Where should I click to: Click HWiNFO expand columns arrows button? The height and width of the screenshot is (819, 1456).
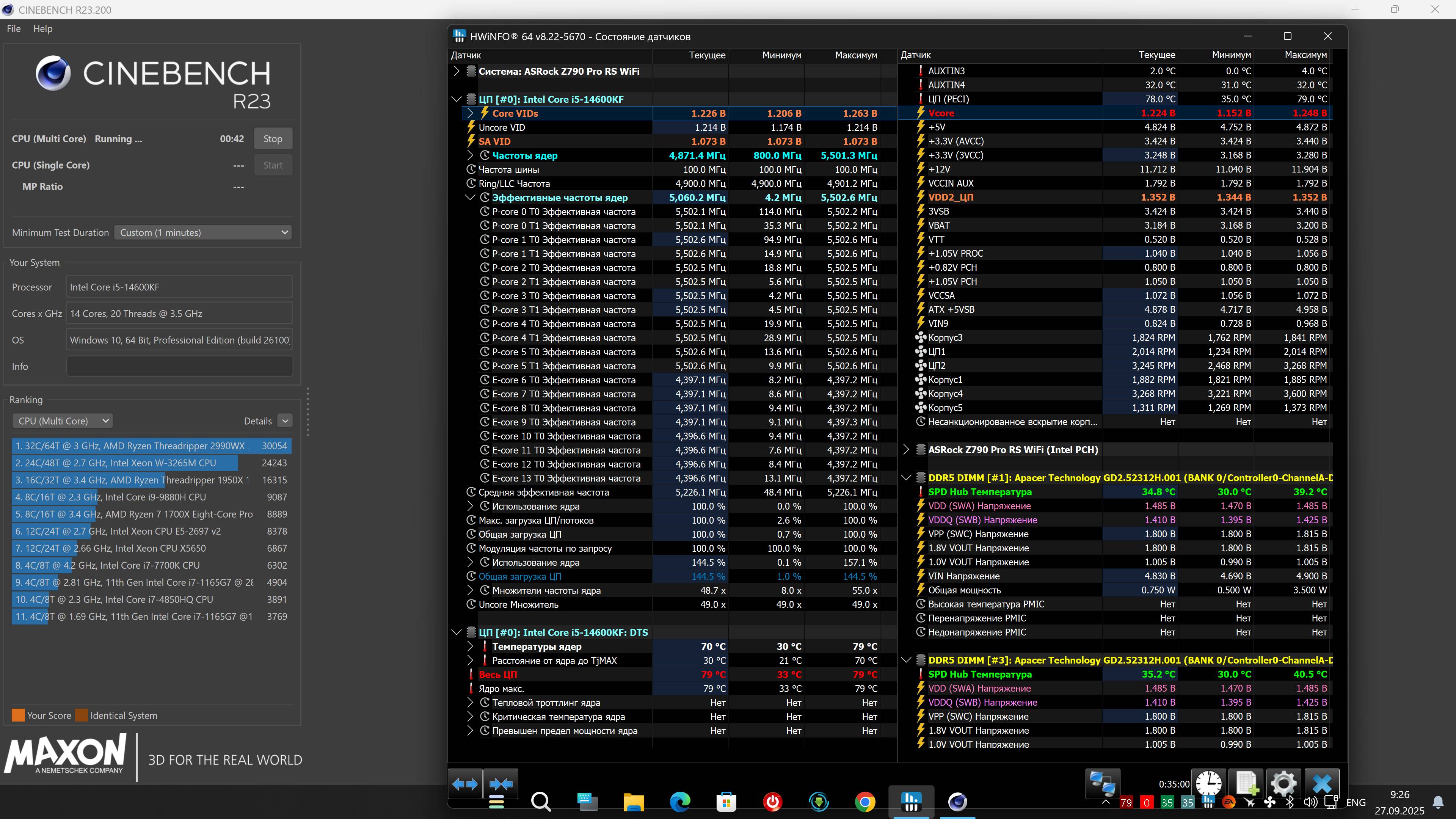point(465,784)
